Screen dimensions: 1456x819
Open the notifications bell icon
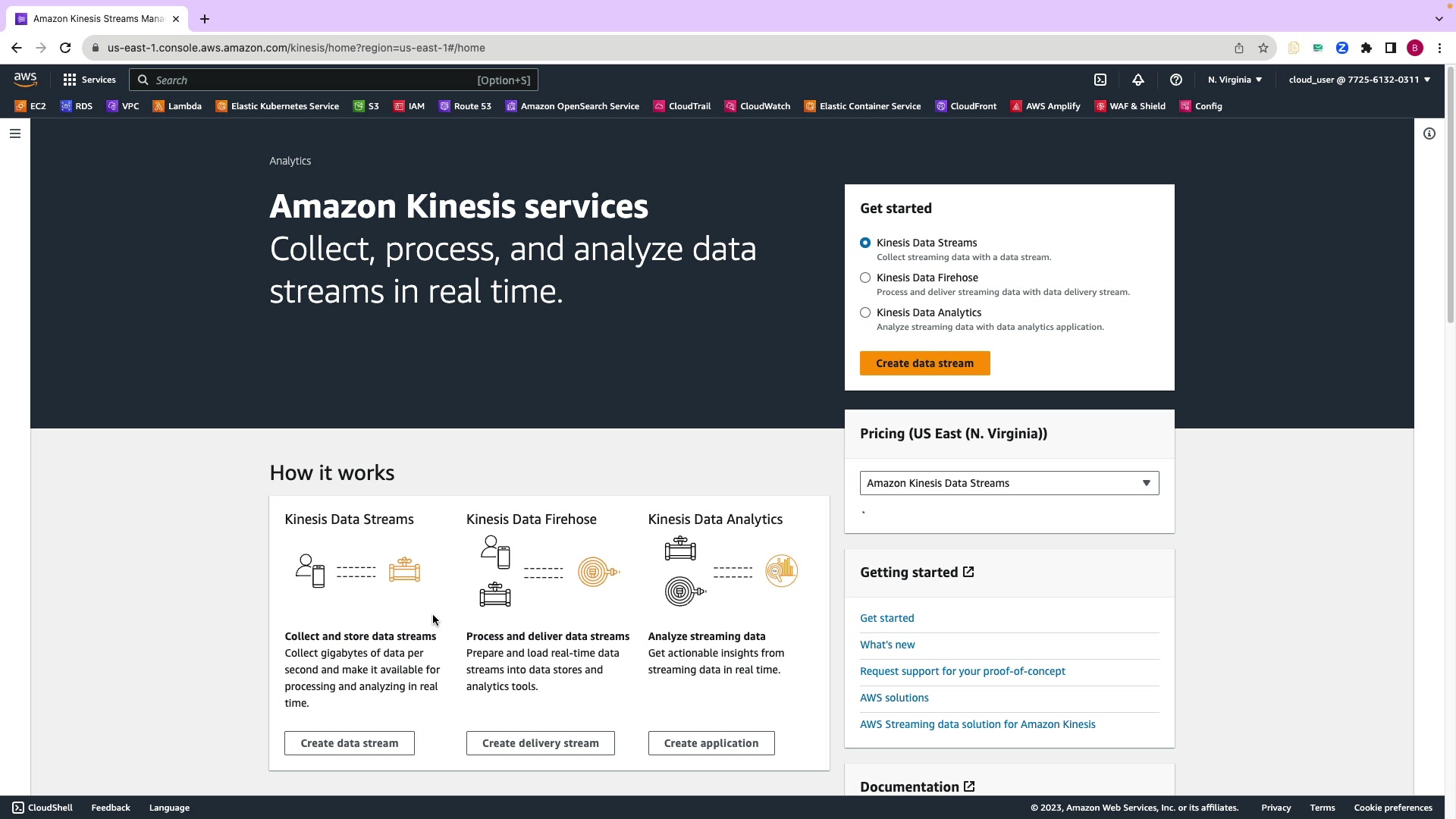tap(1138, 80)
